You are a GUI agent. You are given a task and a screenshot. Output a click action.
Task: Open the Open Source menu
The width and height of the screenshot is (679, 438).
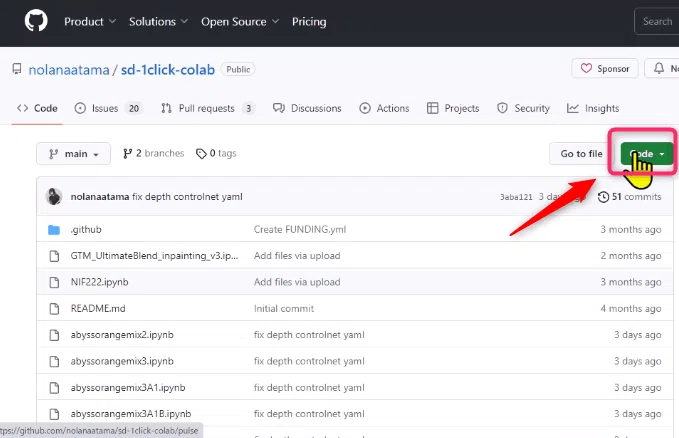pos(239,21)
